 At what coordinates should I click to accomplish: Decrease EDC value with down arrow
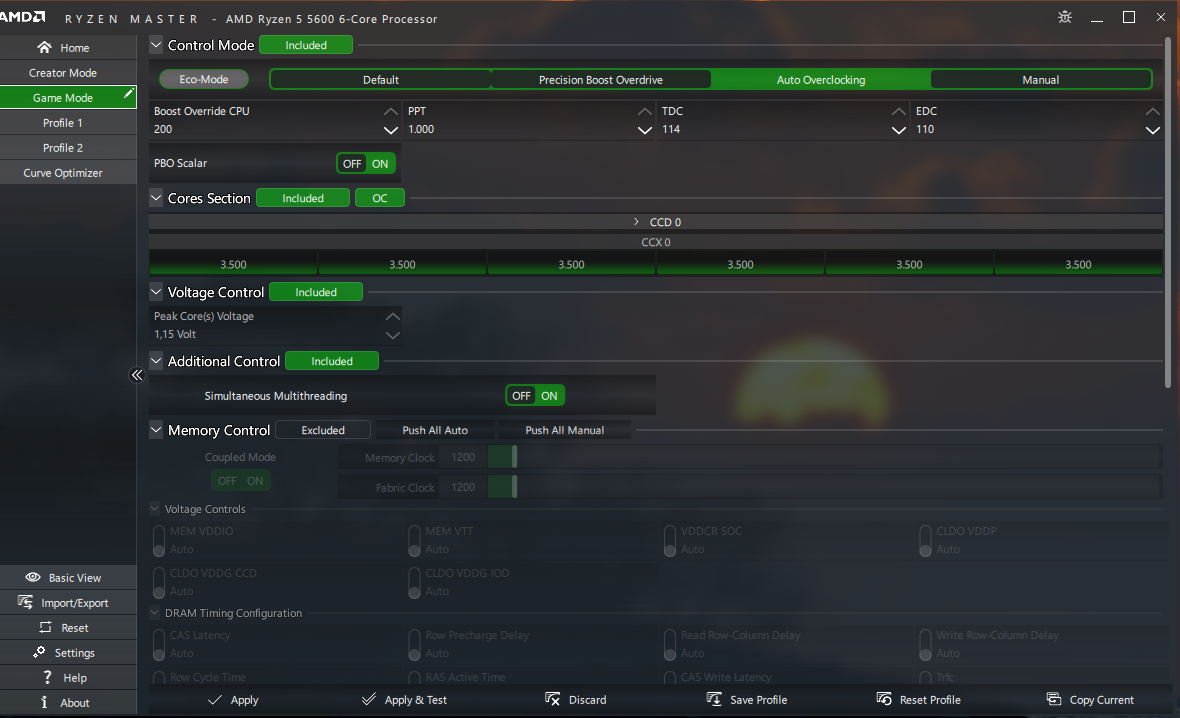click(1152, 130)
